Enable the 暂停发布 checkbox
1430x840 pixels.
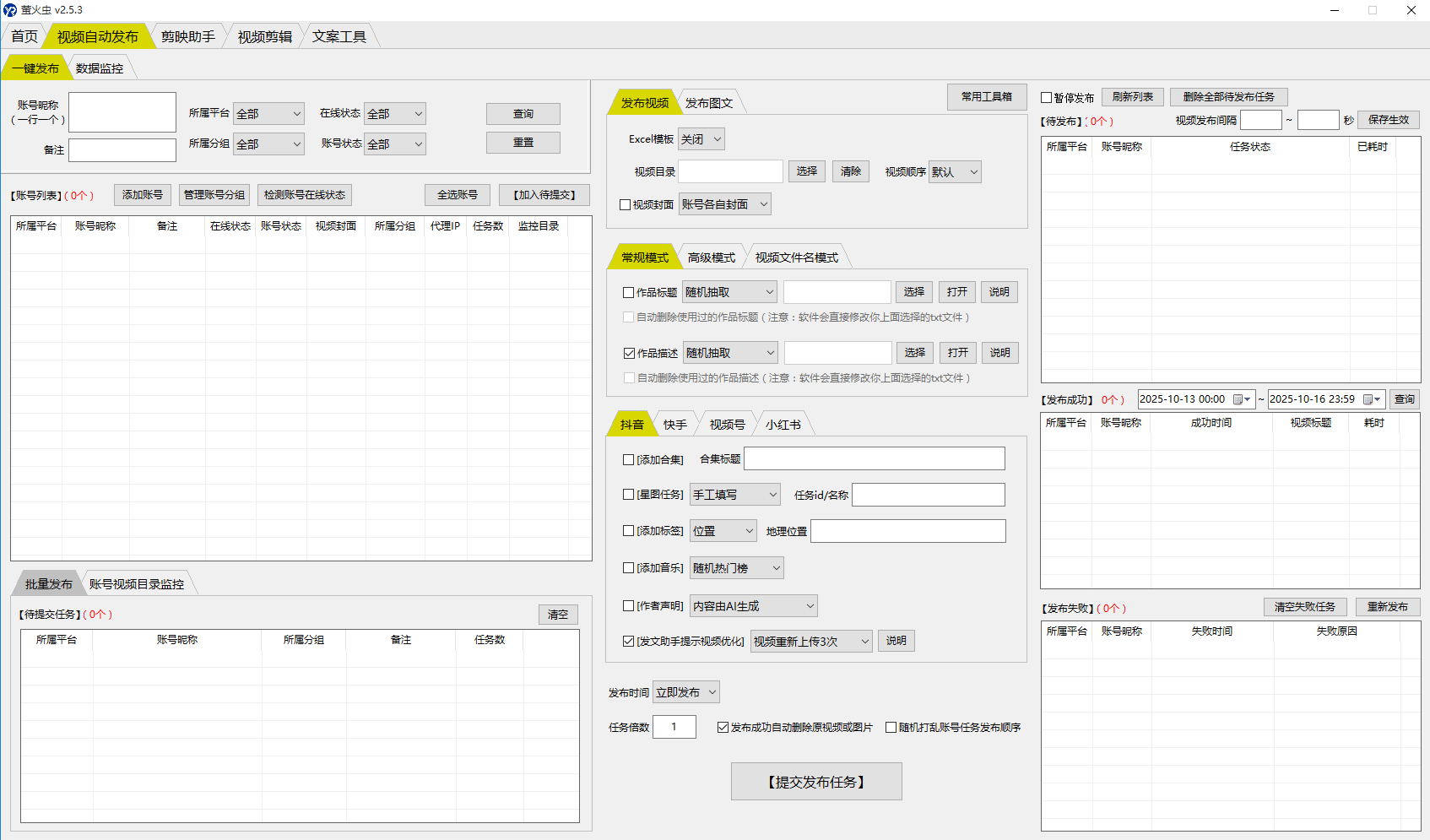[x=1047, y=98]
